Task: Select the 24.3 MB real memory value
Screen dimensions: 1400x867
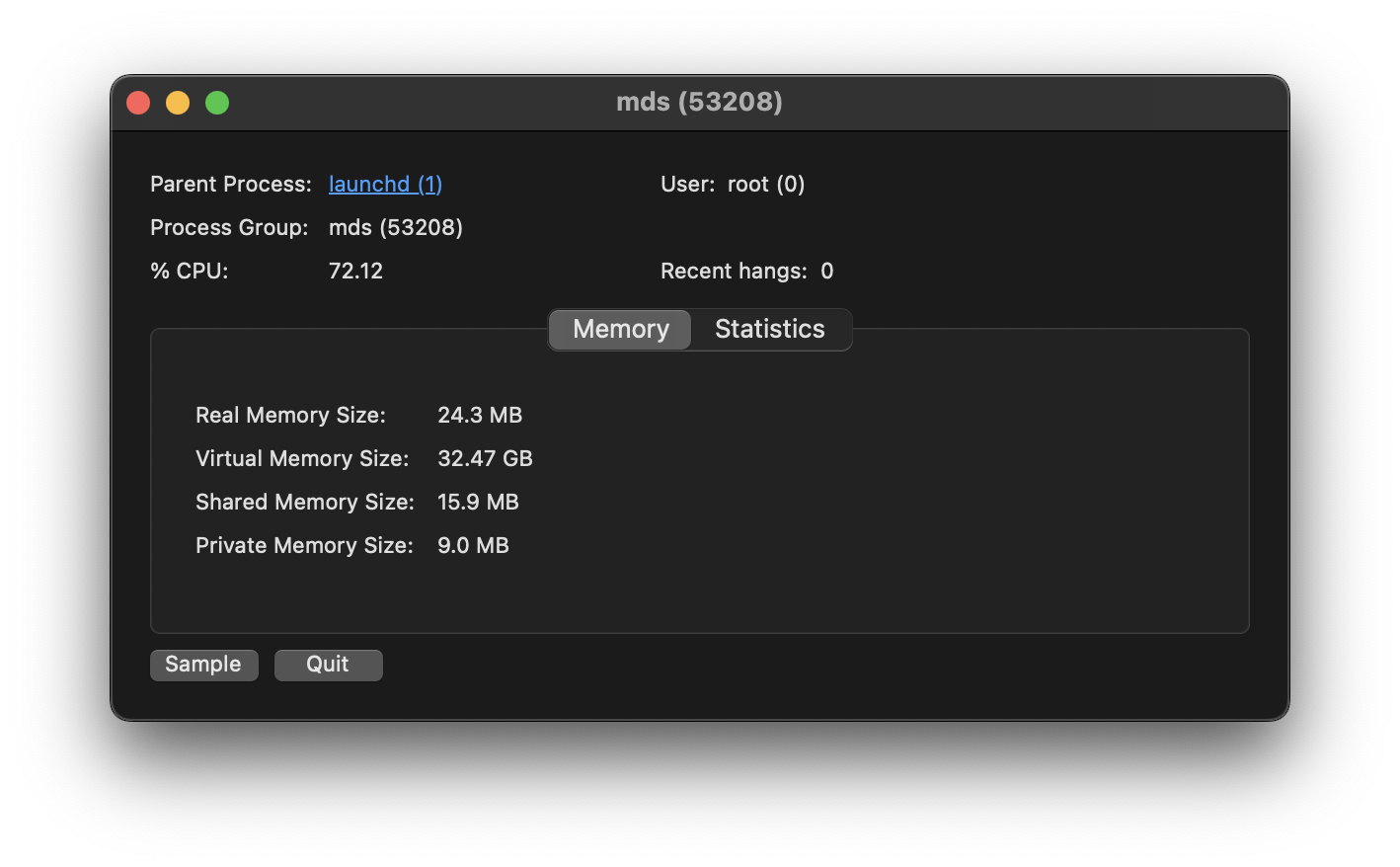Action: 480,415
